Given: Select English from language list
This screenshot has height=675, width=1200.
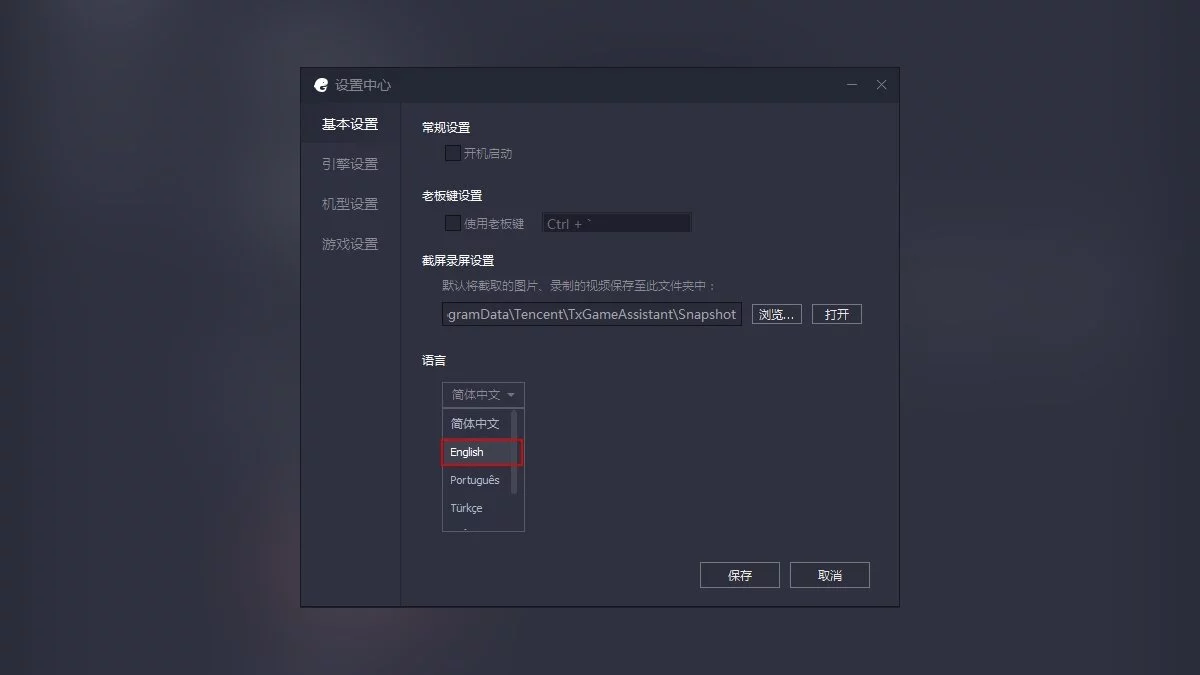Looking at the screenshot, I should [482, 452].
